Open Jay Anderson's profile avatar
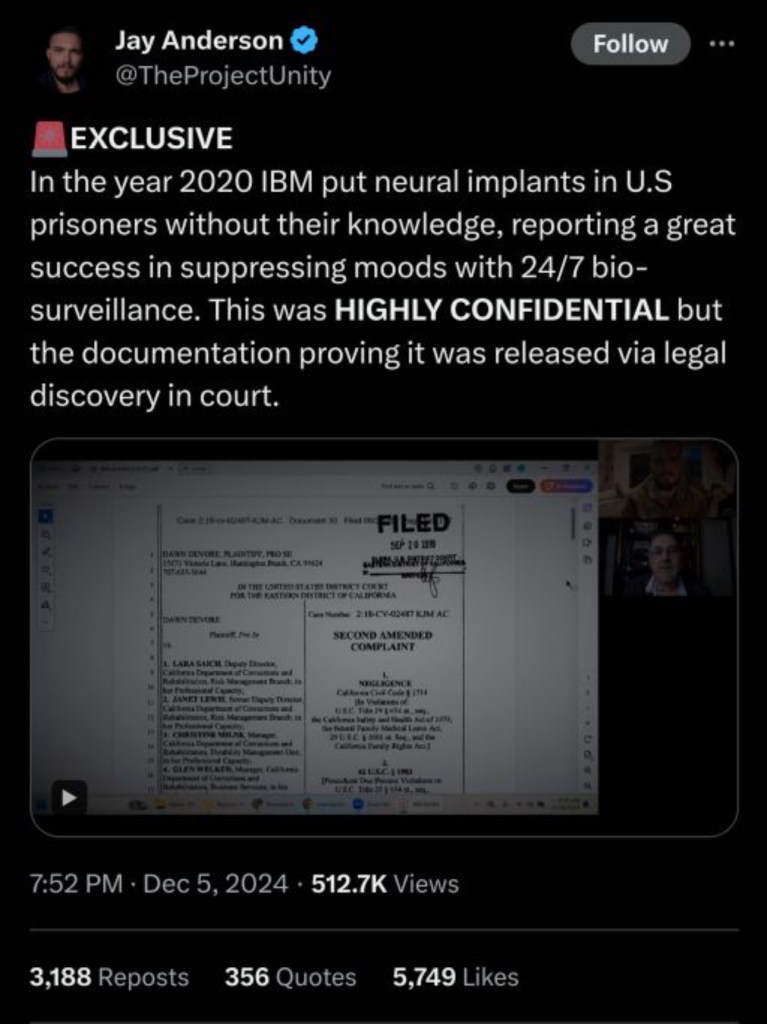 (64, 59)
